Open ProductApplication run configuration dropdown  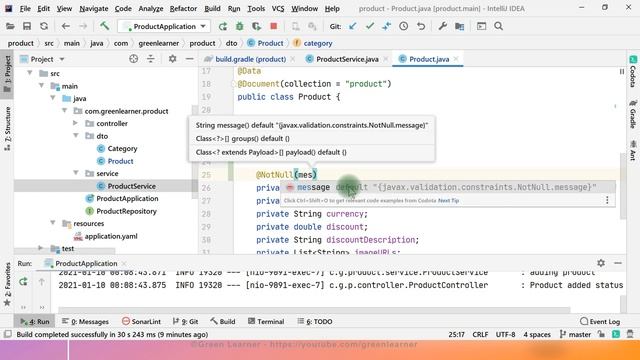click(164, 27)
